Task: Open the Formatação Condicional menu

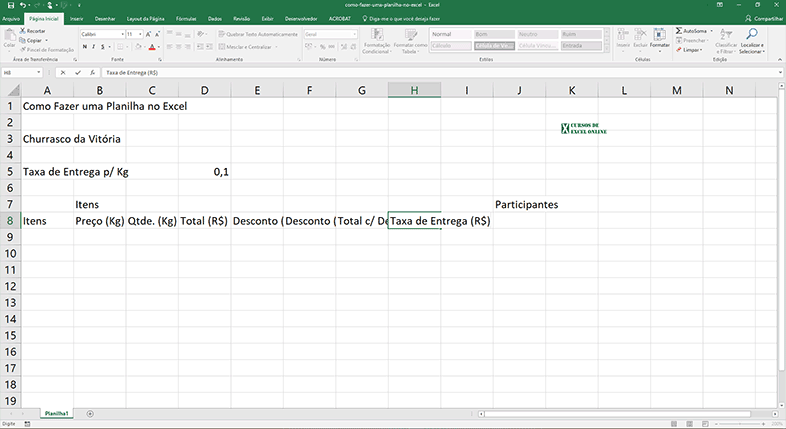Action: [x=376, y=41]
